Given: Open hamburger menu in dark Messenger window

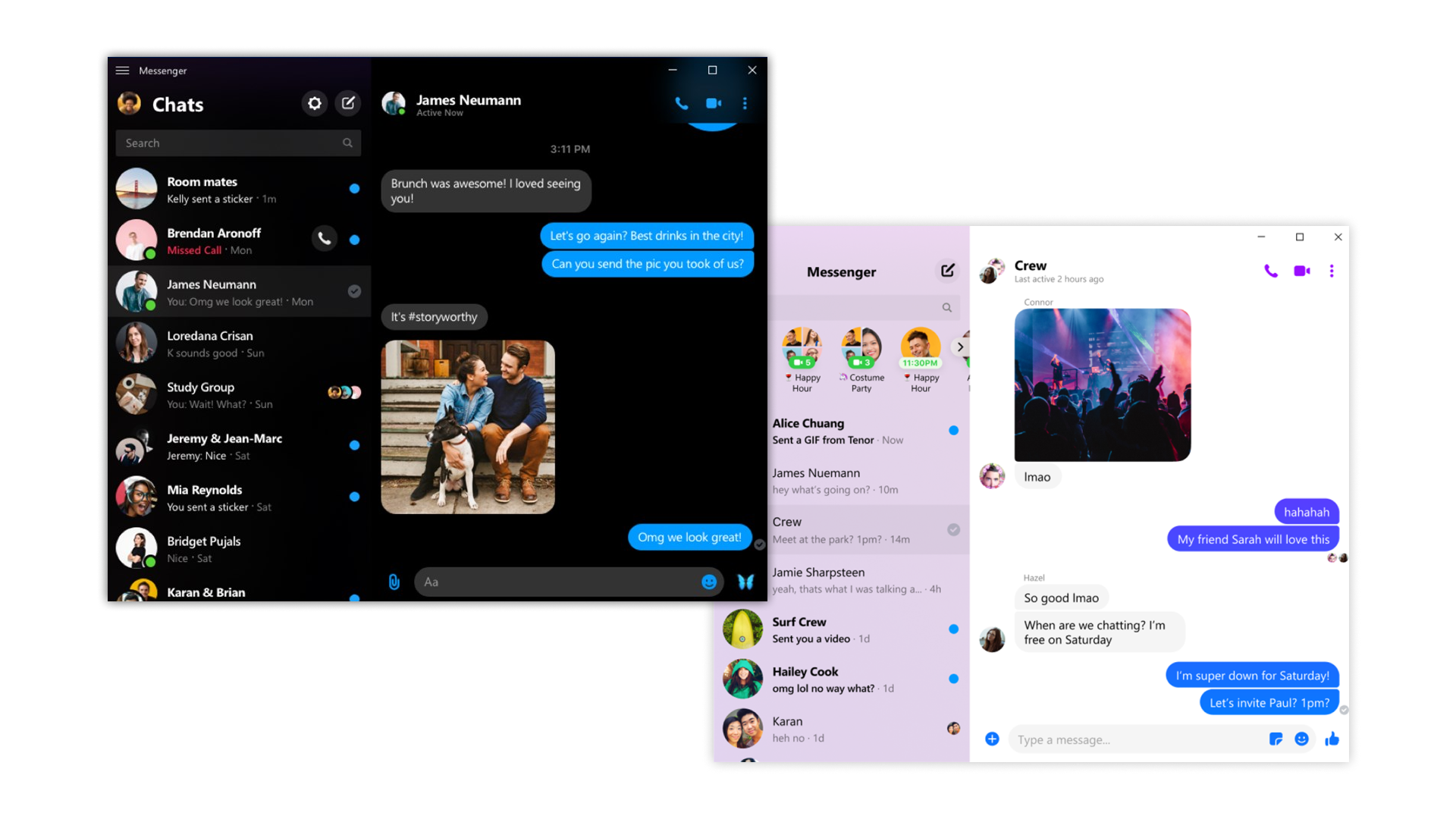Looking at the screenshot, I should tap(122, 71).
